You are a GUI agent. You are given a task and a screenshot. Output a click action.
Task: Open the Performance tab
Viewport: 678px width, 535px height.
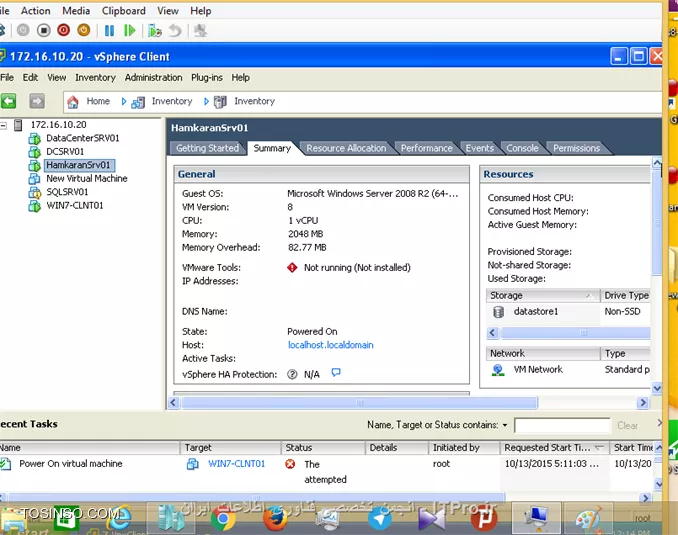pos(426,148)
